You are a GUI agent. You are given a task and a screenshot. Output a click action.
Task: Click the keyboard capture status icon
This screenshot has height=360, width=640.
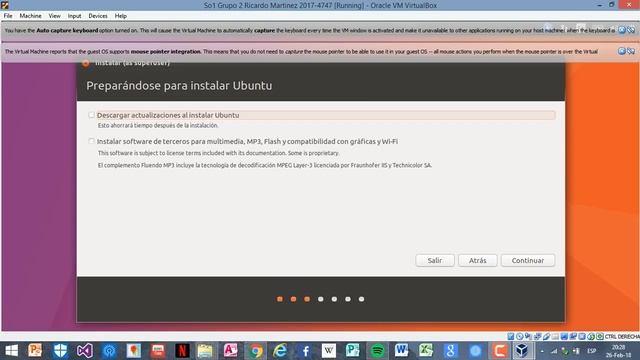(x=600, y=336)
